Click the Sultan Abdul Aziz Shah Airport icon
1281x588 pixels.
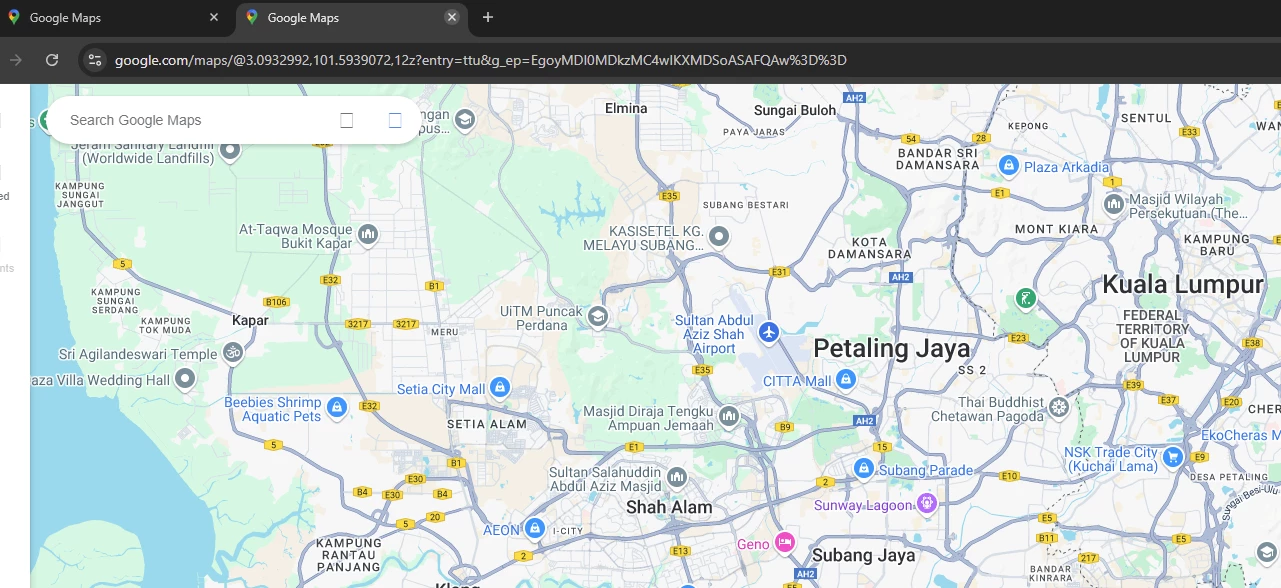coord(768,332)
